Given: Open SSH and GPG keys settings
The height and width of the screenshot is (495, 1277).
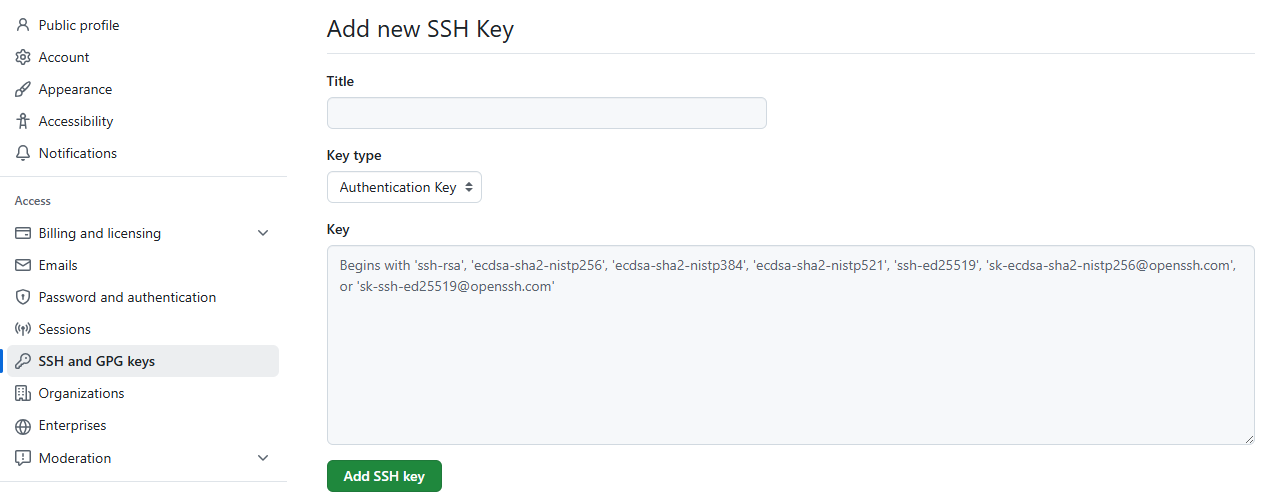Looking at the screenshot, I should (x=97, y=361).
